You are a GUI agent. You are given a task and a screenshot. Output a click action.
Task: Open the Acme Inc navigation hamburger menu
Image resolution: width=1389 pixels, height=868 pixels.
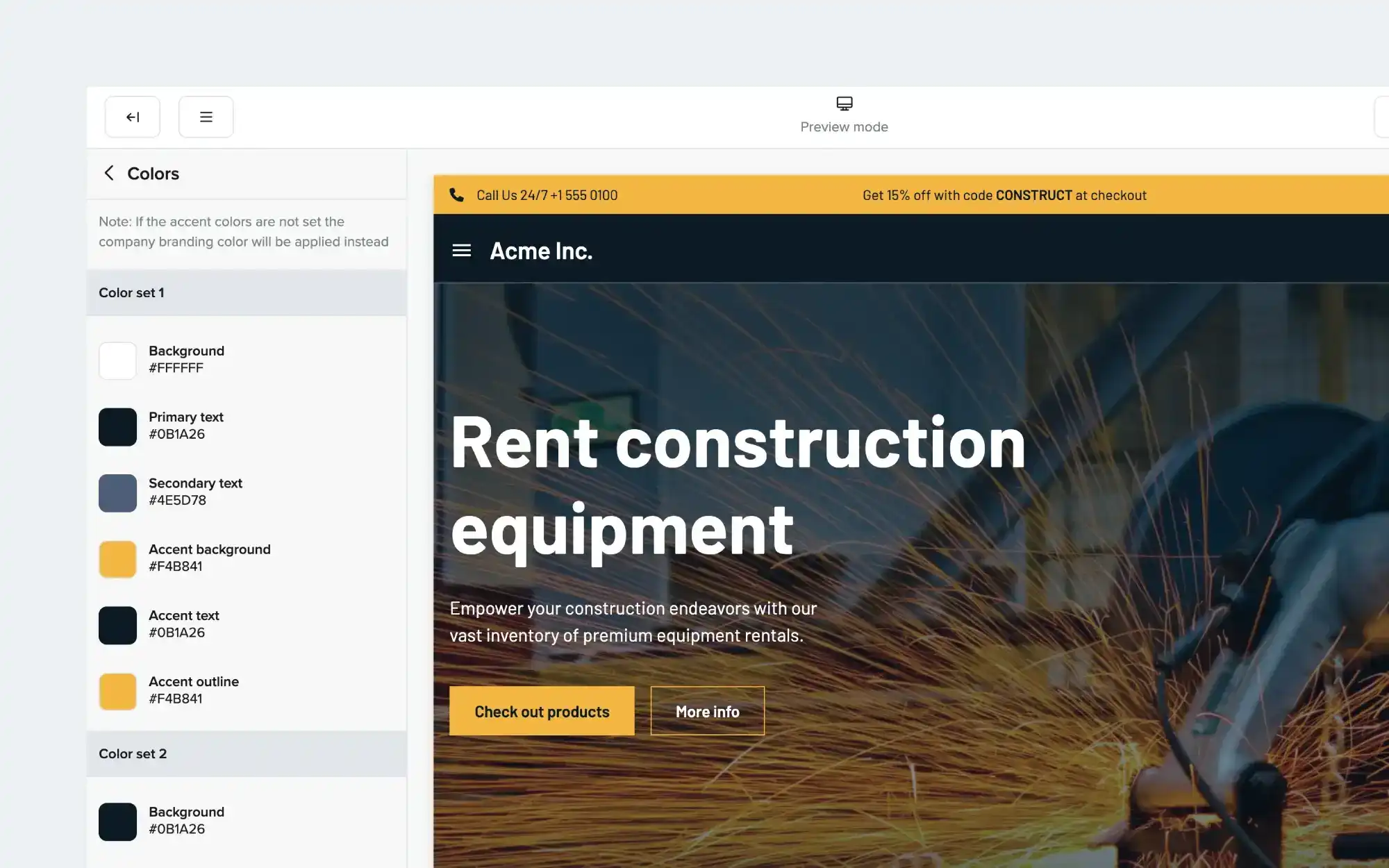point(461,251)
